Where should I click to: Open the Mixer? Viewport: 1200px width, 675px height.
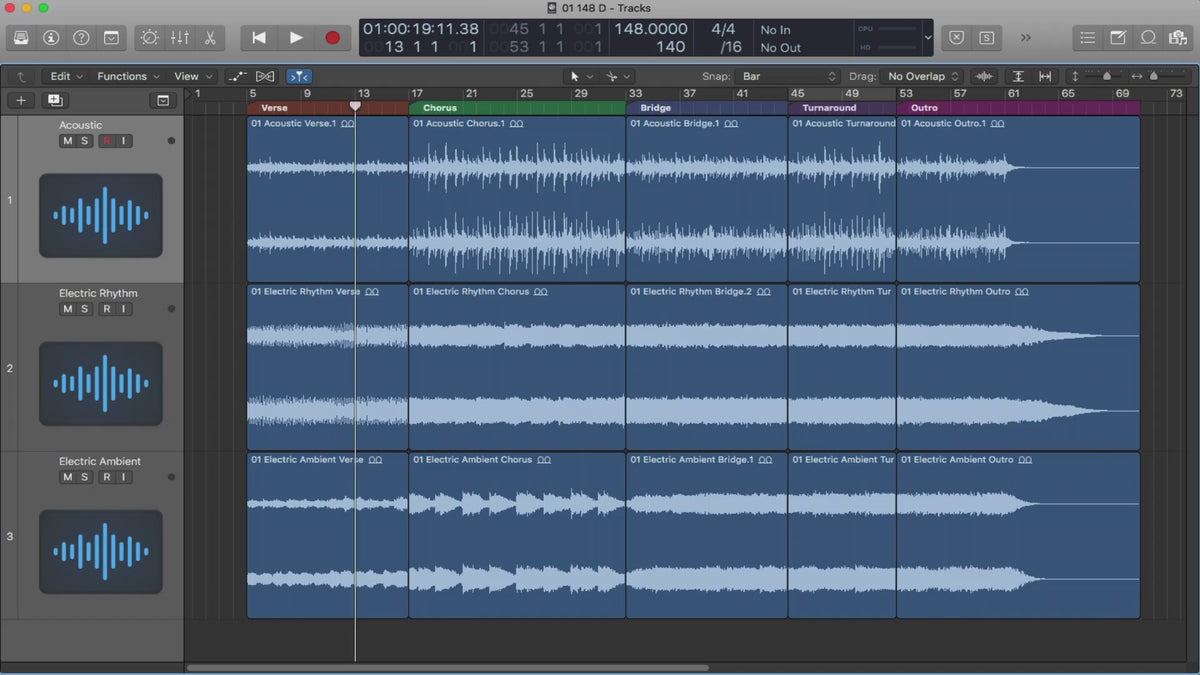coord(180,38)
